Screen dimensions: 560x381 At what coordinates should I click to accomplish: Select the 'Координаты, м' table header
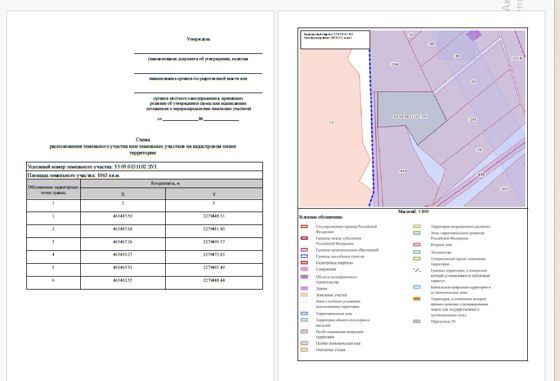coord(171,184)
